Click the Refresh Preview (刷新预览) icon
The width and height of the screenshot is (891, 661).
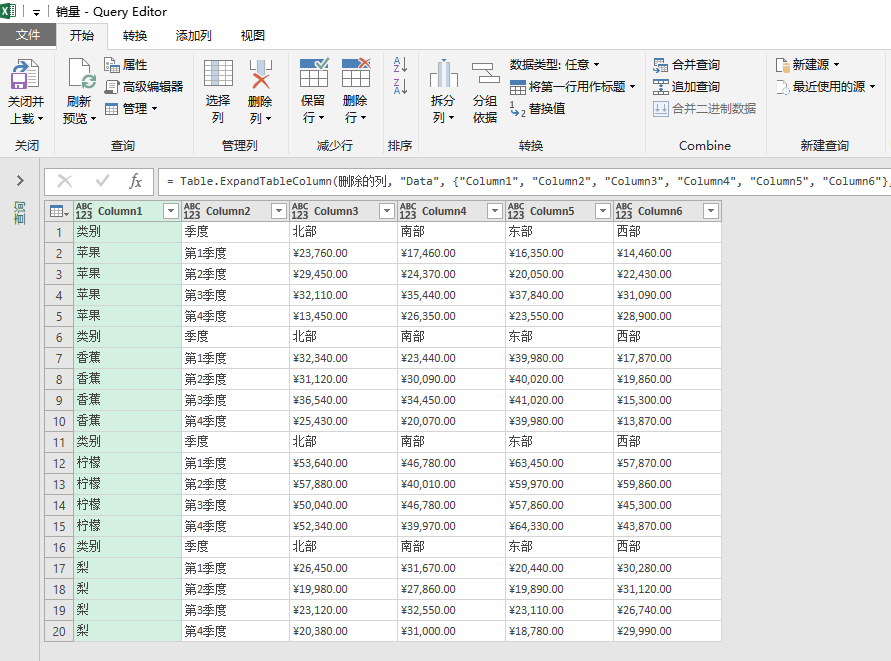click(x=81, y=75)
